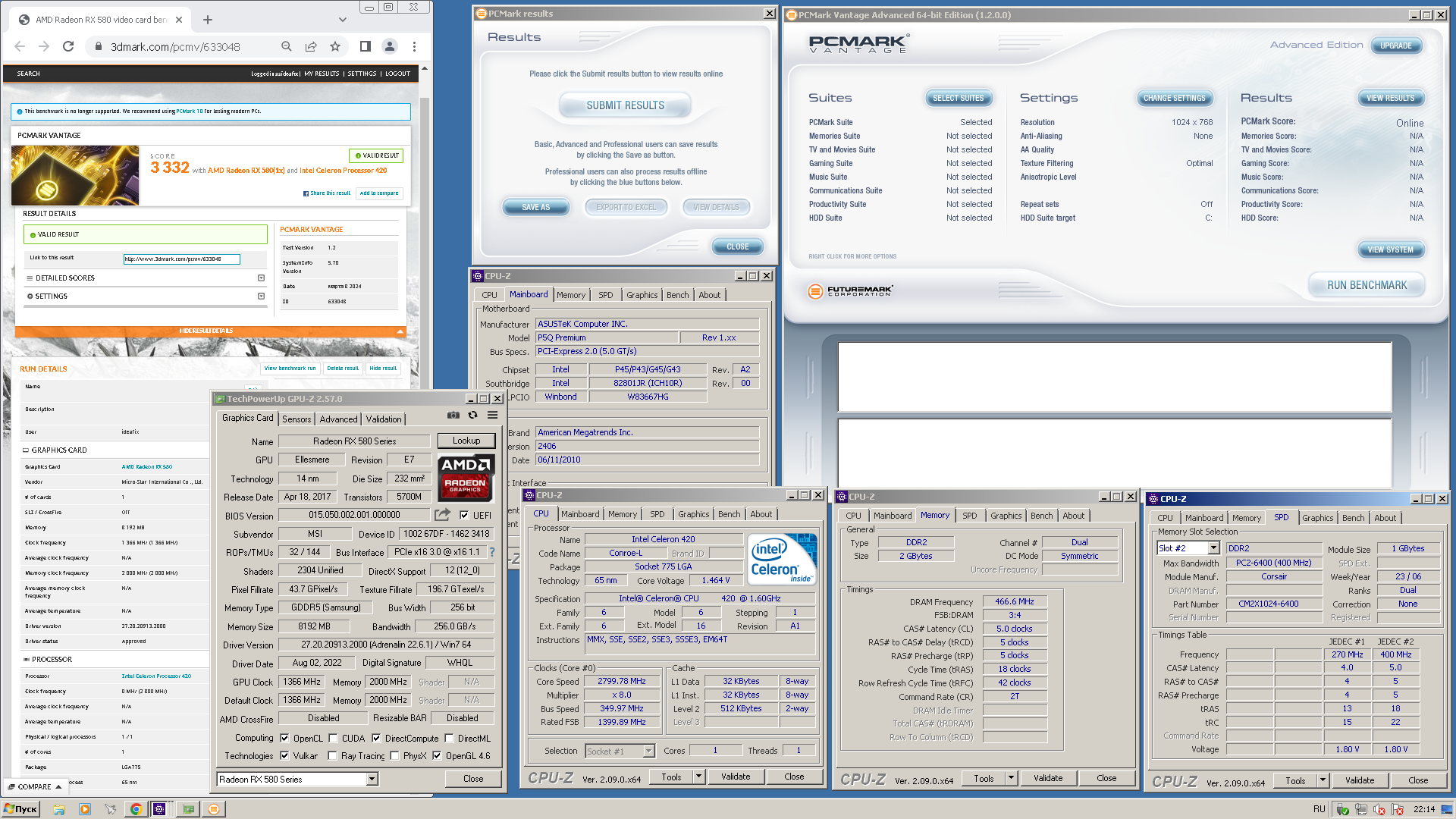Switch to the Validation tab in GPU-Z

pyautogui.click(x=384, y=419)
